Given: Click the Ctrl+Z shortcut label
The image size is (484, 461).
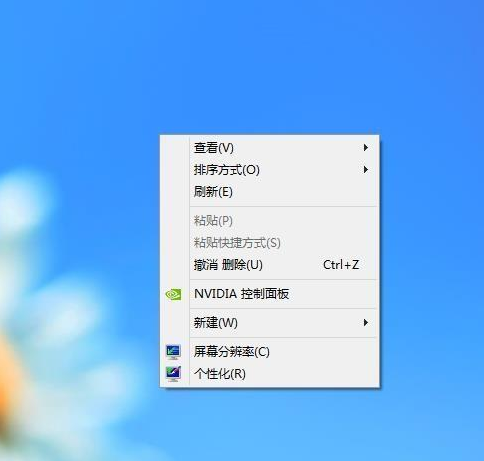Looking at the screenshot, I should point(341,265).
